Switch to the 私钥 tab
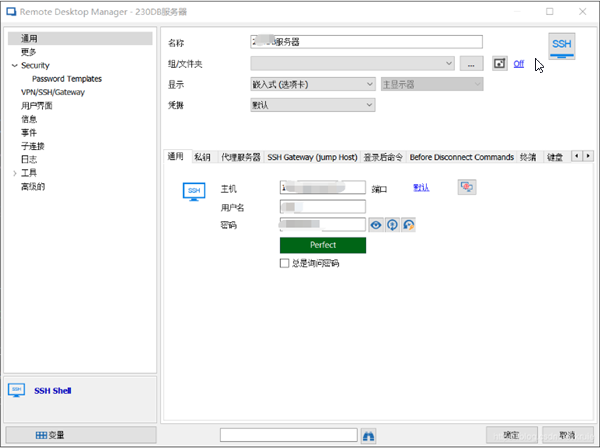The height and width of the screenshot is (448, 600). pos(202,157)
